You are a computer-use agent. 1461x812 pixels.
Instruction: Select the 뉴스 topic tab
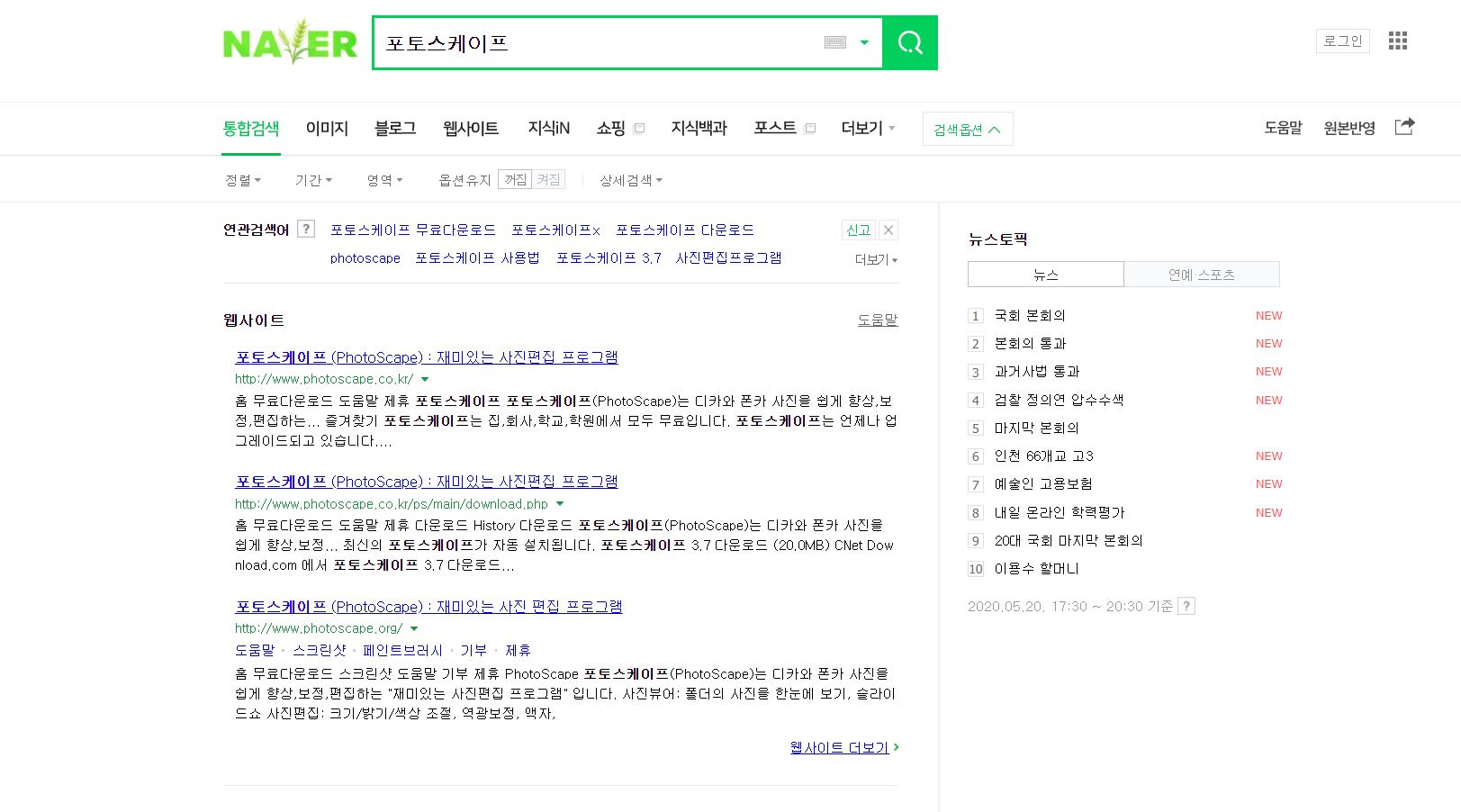[1045, 274]
